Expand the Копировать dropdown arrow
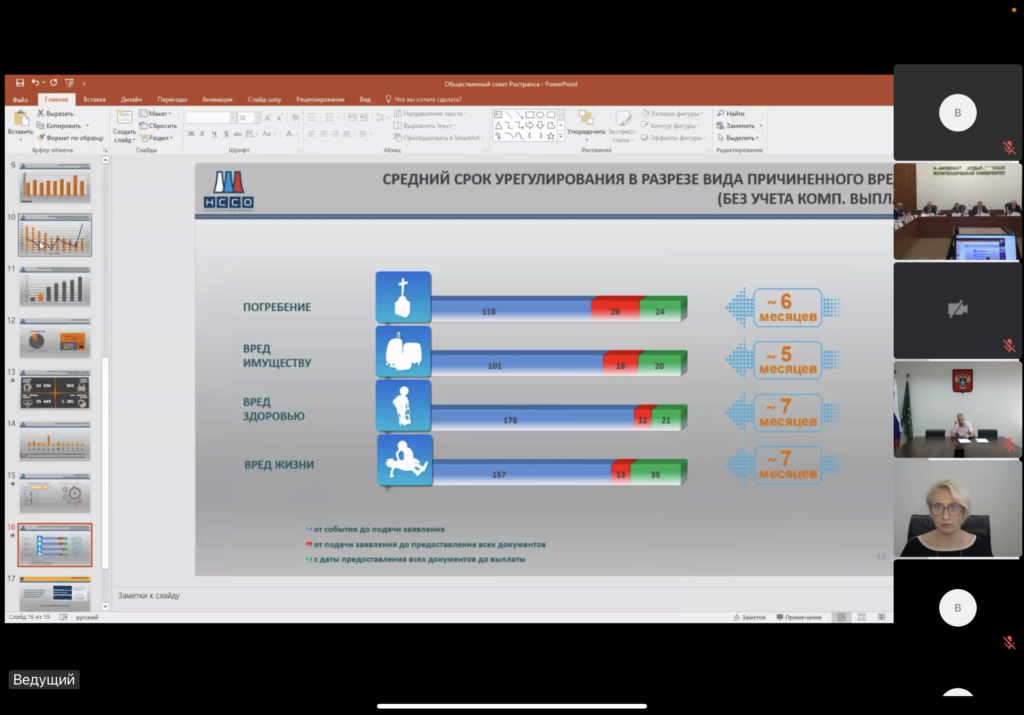 tap(88, 126)
